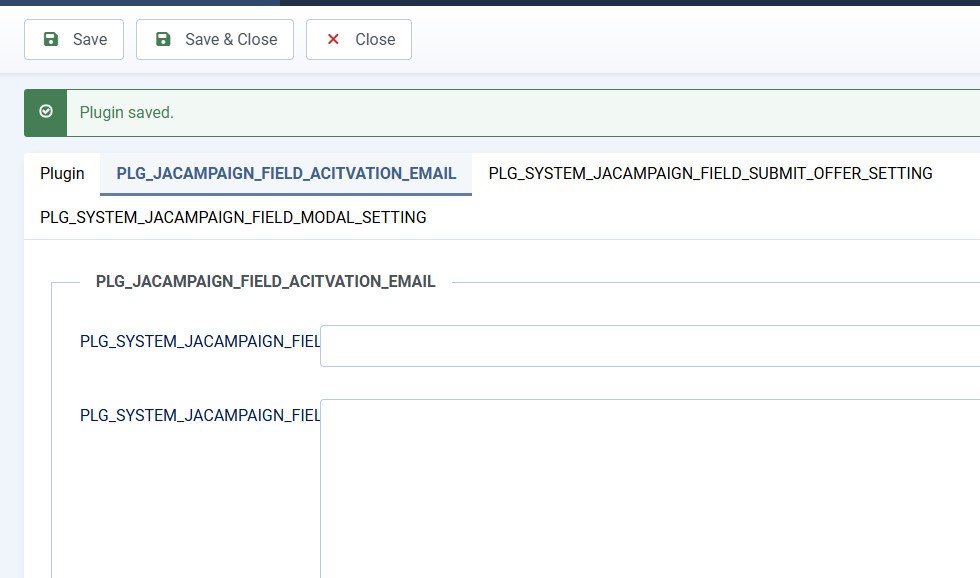The height and width of the screenshot is (578, 980).
Task: Click the red X icon on Close
Action: coord(333,39)
